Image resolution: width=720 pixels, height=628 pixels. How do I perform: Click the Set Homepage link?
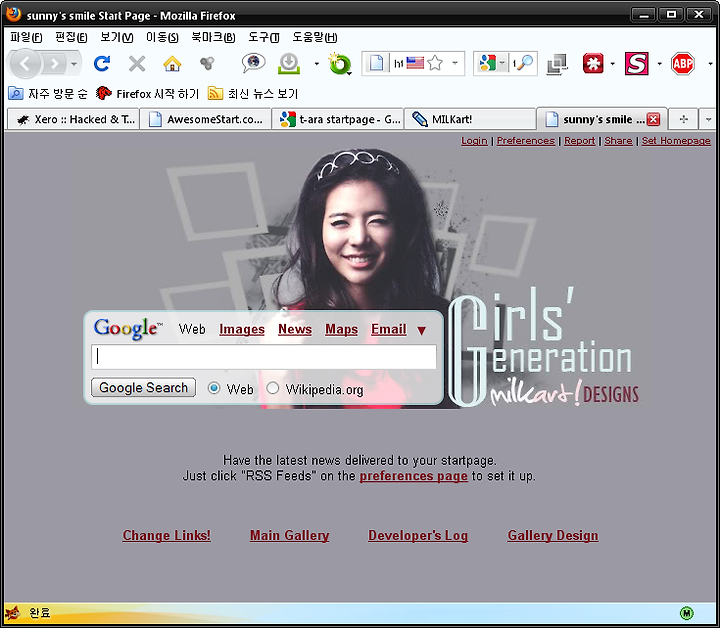click(x=676, y=140)
